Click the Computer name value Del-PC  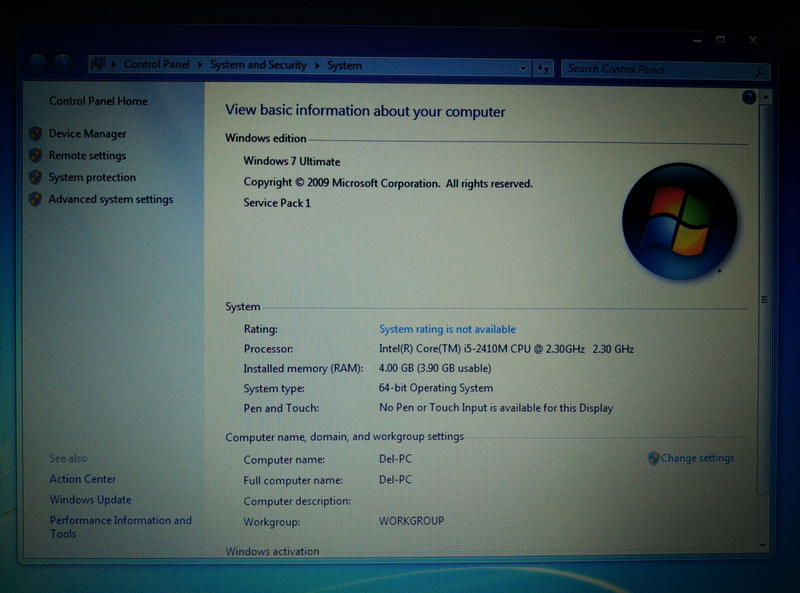pos(395,459)
